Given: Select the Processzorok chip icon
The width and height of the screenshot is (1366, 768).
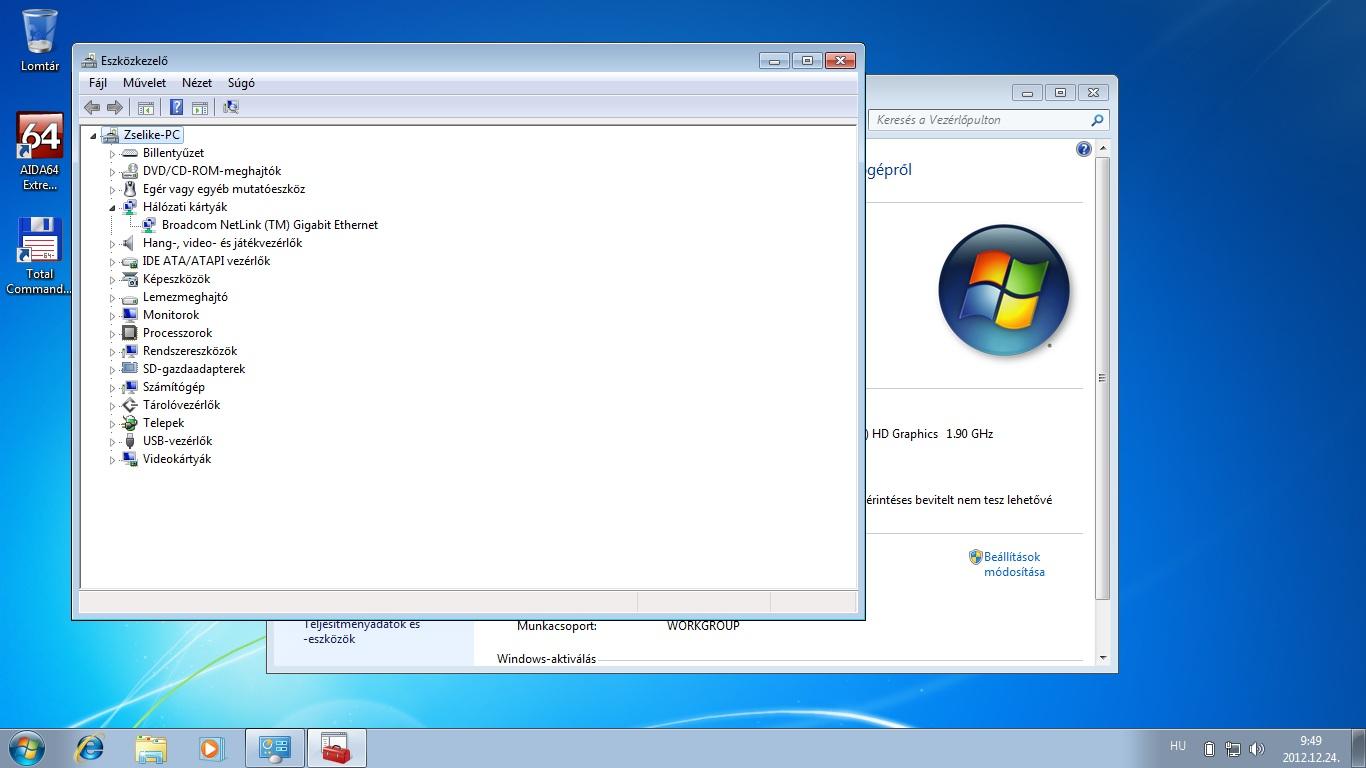Looking at the screenshot, I should [129, 333].
